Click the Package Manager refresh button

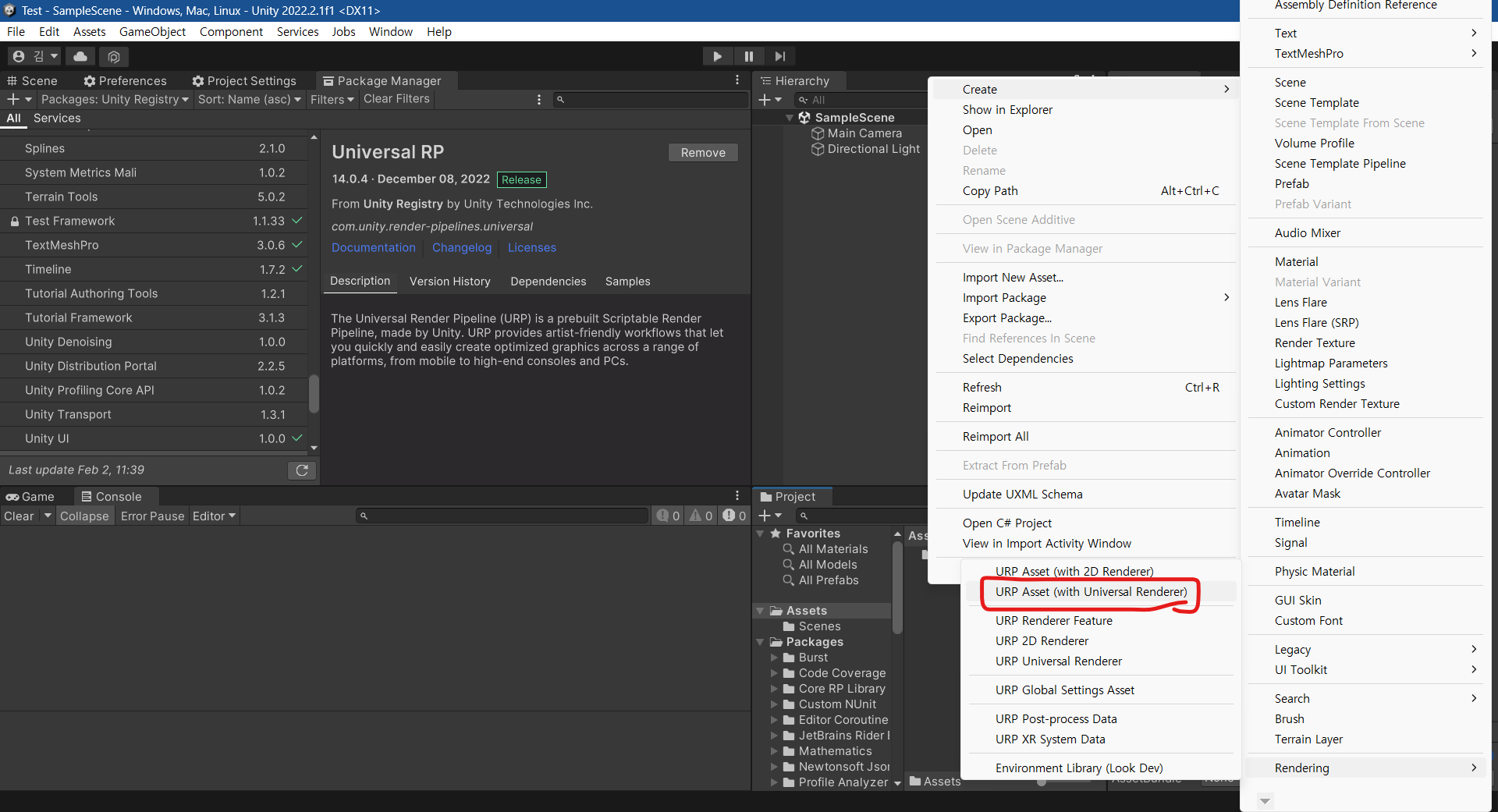pos(302,470)
